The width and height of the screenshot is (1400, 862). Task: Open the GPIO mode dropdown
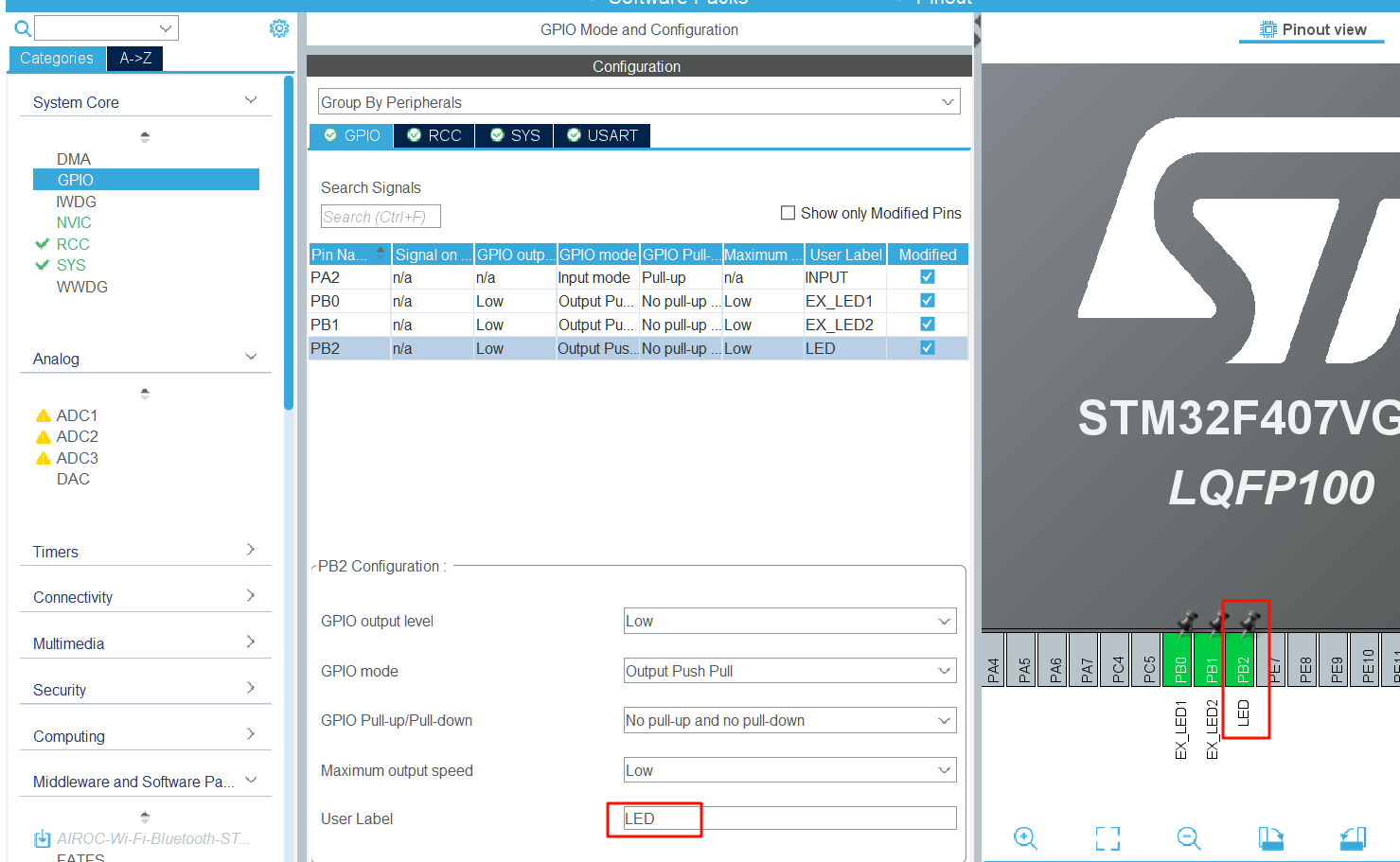(789, 671)
